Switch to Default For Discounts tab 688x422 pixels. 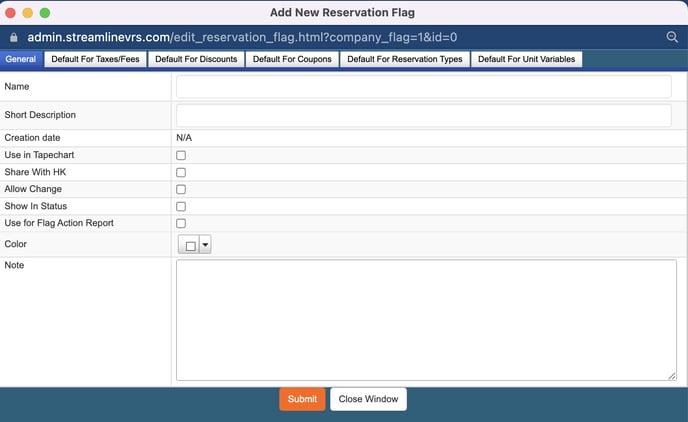coord(196,59)
